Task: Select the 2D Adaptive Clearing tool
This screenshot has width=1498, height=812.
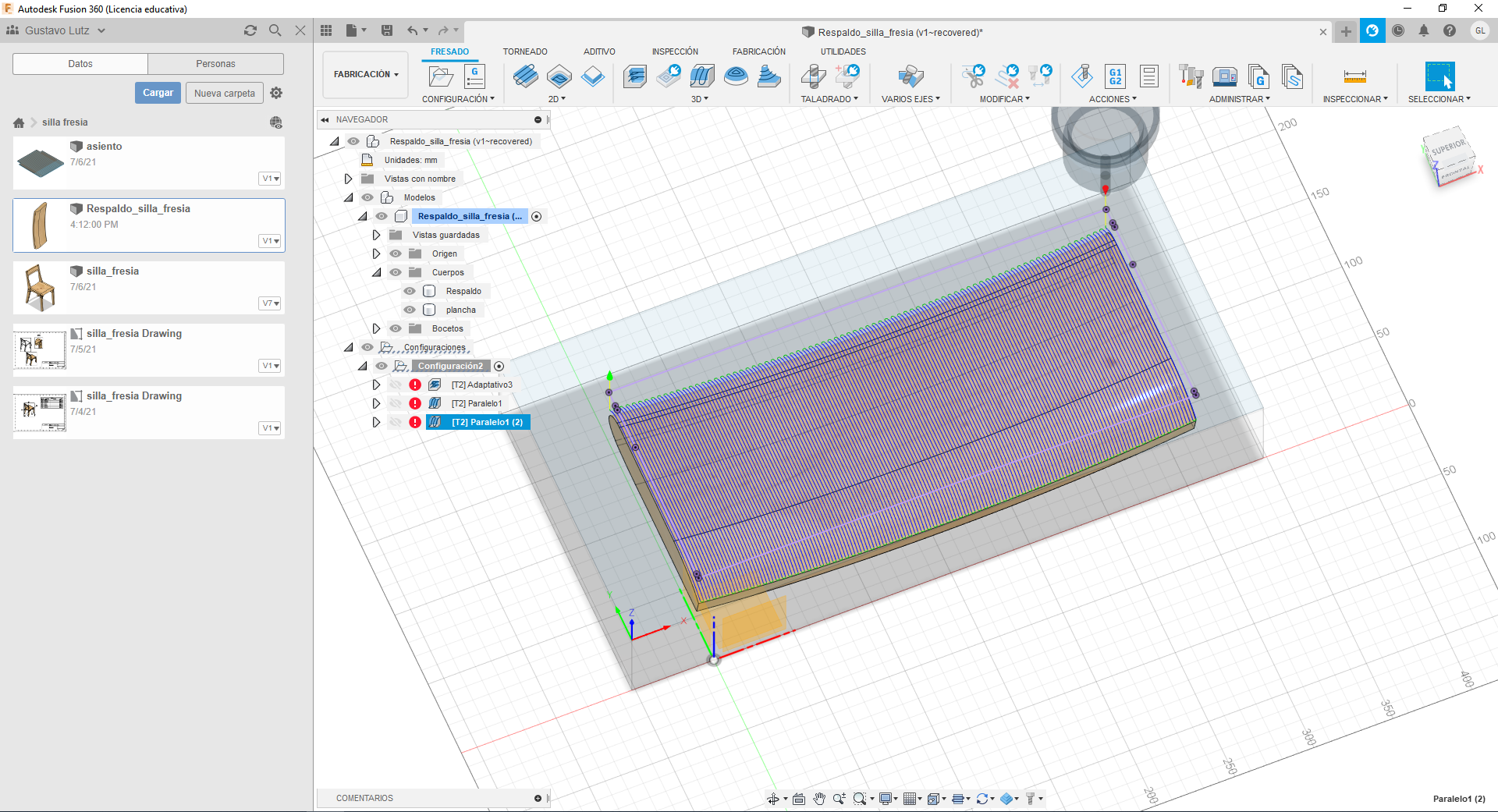Action: (x=526, y=76)
